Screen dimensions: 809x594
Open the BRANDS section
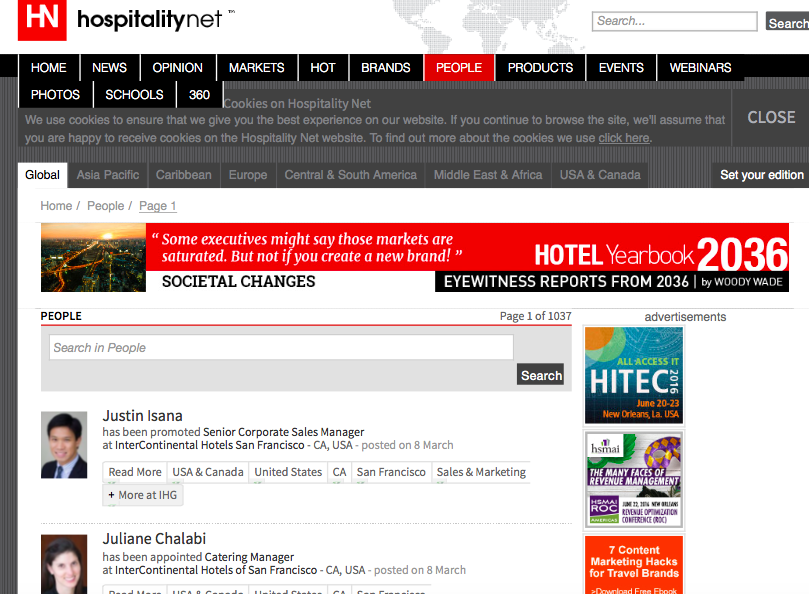click(x=385, y=68)
